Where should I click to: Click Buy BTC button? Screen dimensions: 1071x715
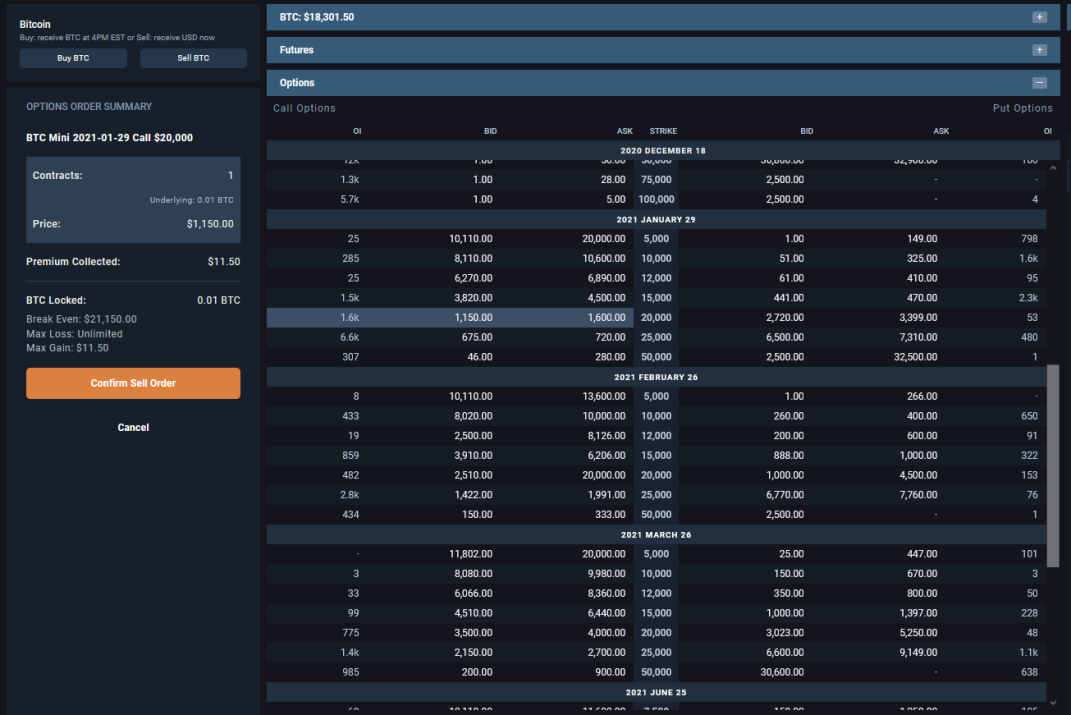(73, 58)
